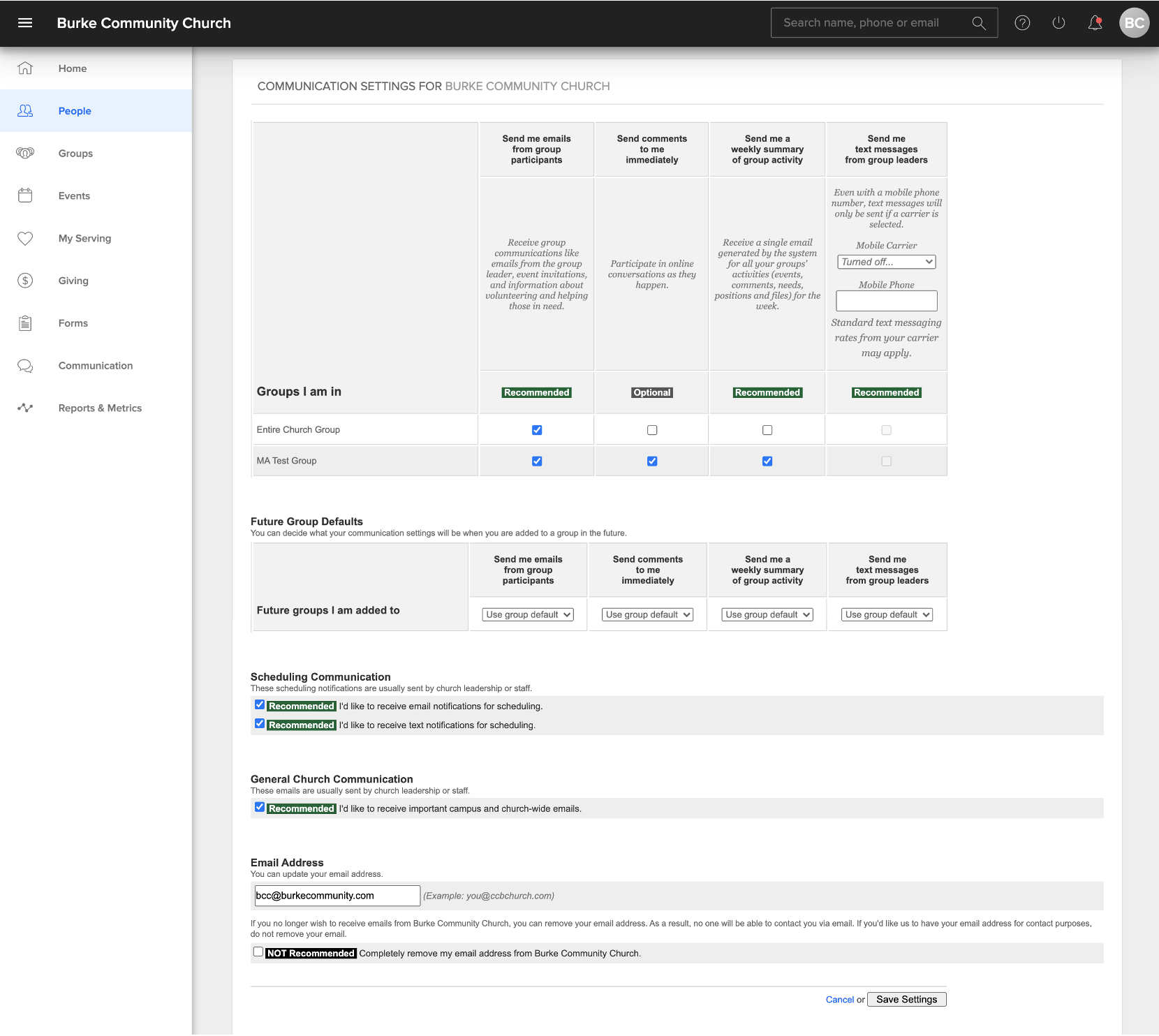This screenshot has height=1036, width=1159.
Task: Click the 'Scheduling Communication' heading
Action: pyautogui.click(x=320, y=677)
